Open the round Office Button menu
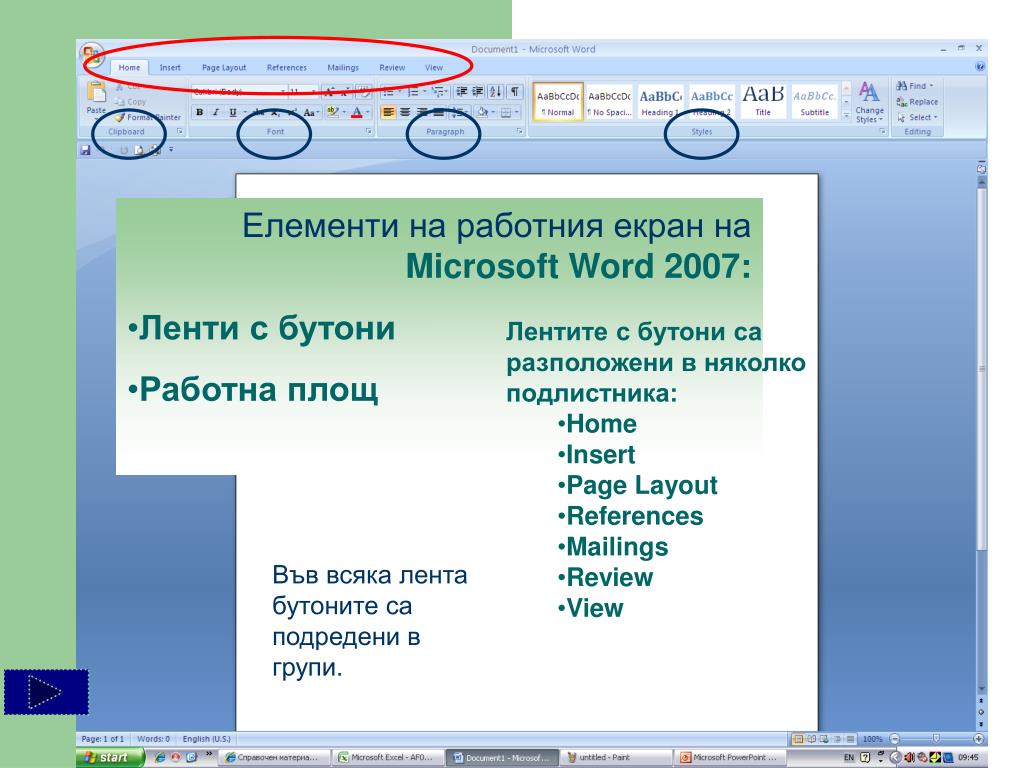1024x768 pixels. [92, 55]
